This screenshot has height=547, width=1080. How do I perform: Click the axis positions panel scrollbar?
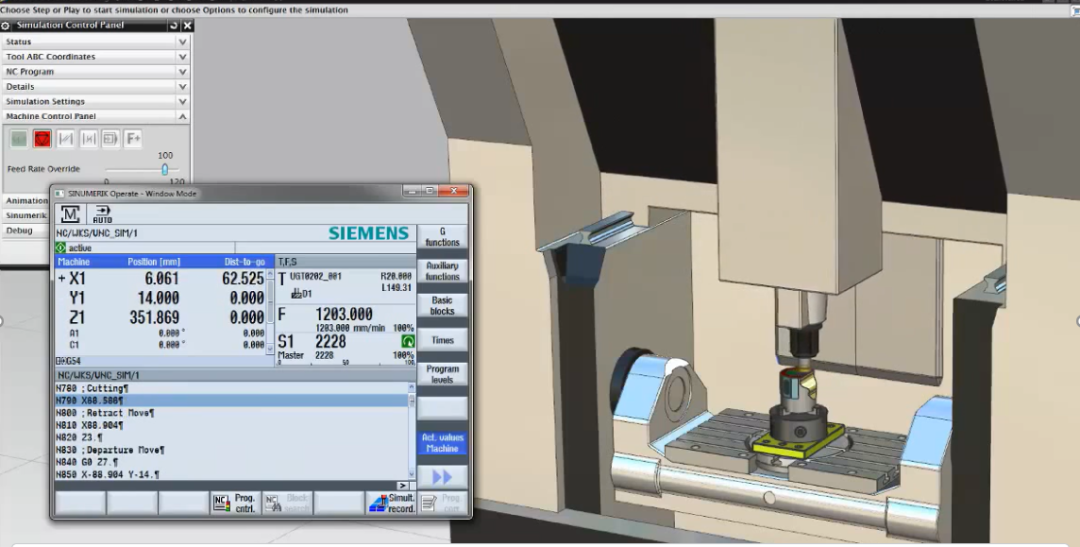click(x=270, y=312)
